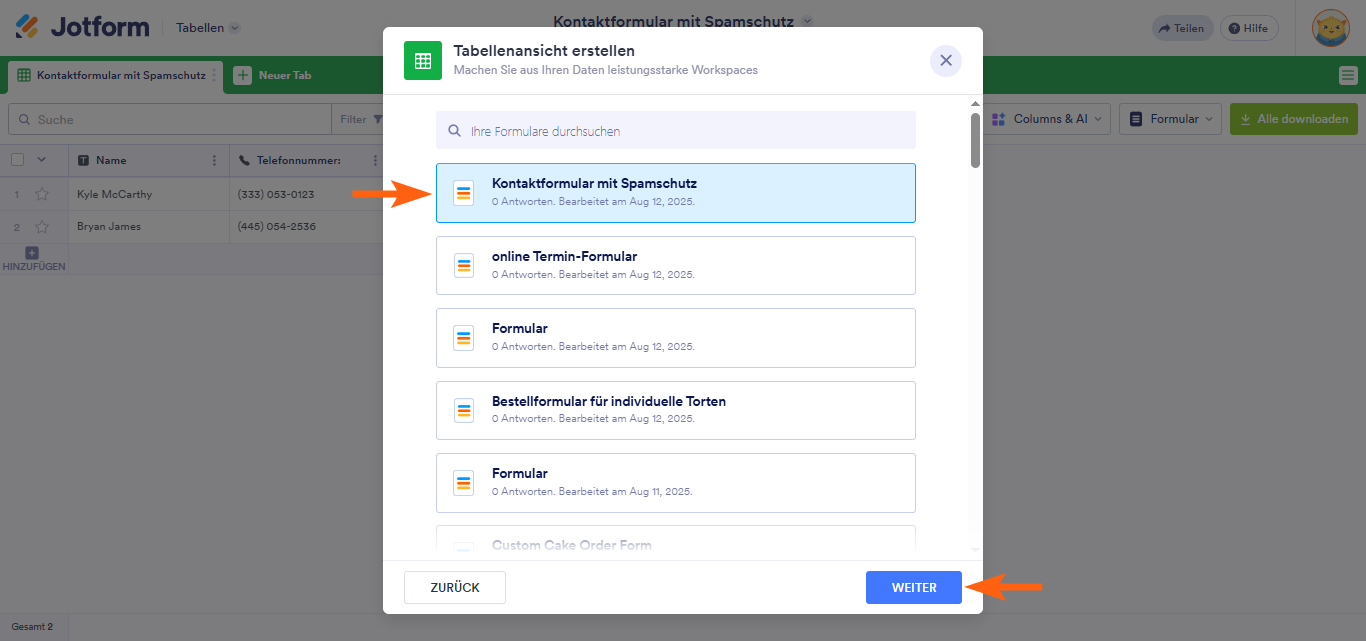Select the Formular edited Aug 12 entry

(675, 338)
